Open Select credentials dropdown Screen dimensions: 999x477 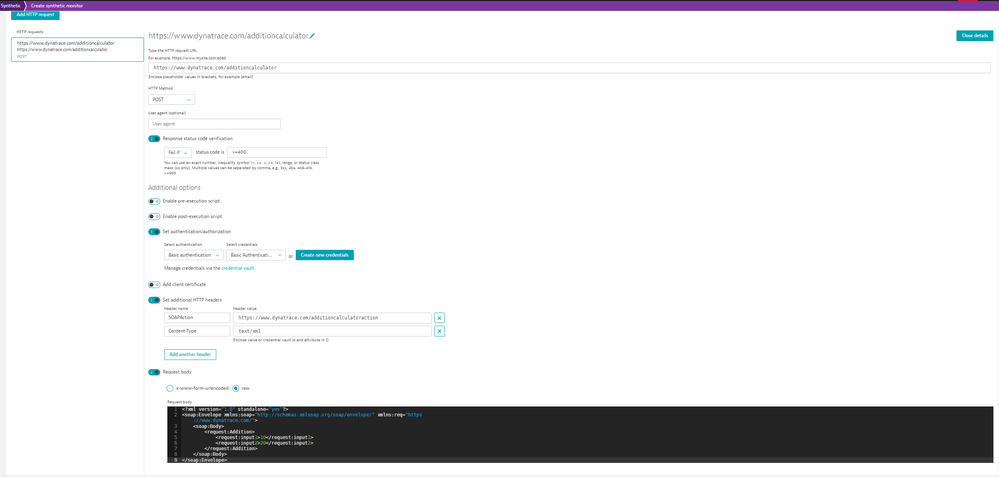255,255
